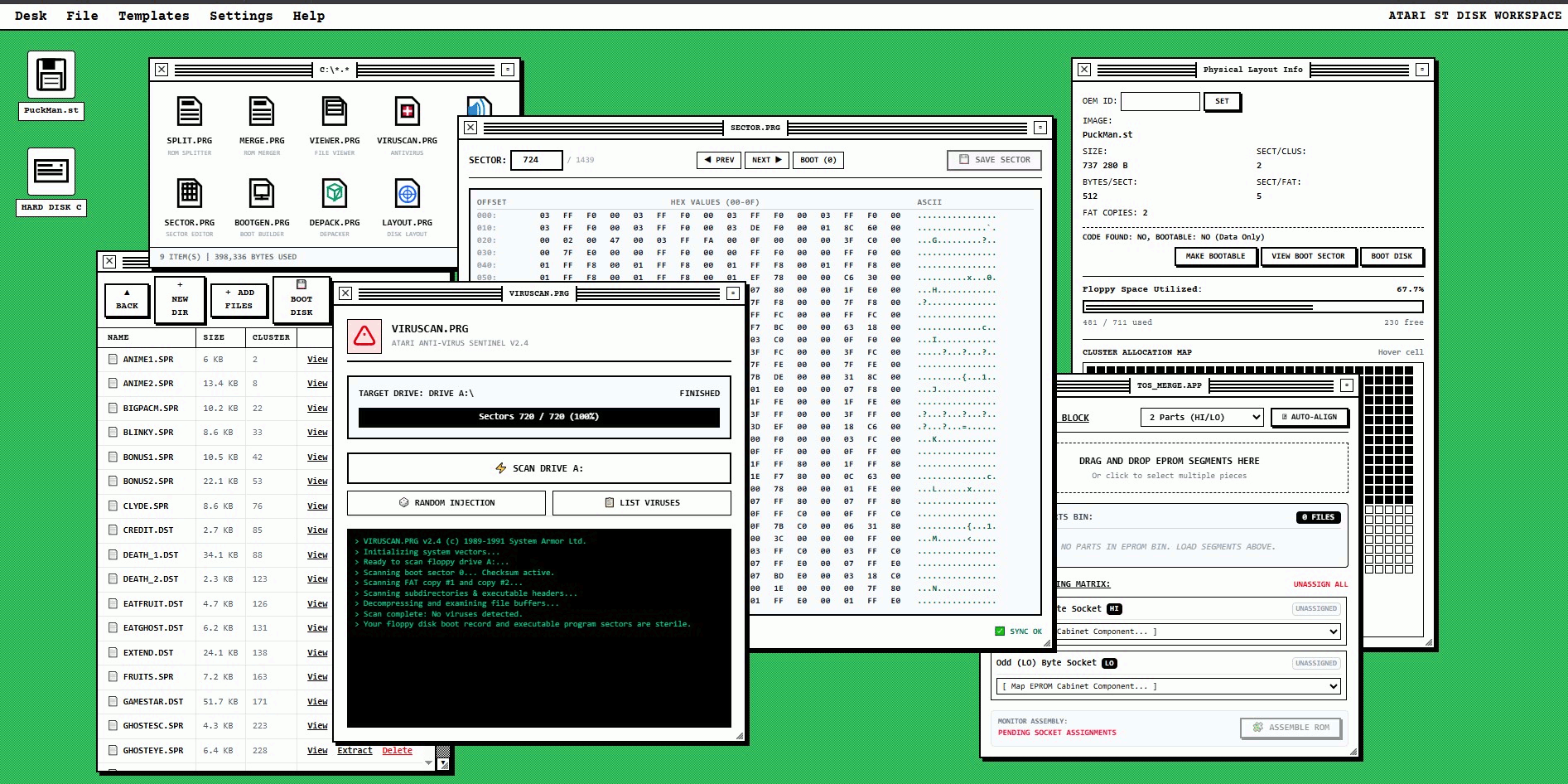
Task: Open the 2 Parts (HI/LO) dropdown
Action: point(1201,417)
